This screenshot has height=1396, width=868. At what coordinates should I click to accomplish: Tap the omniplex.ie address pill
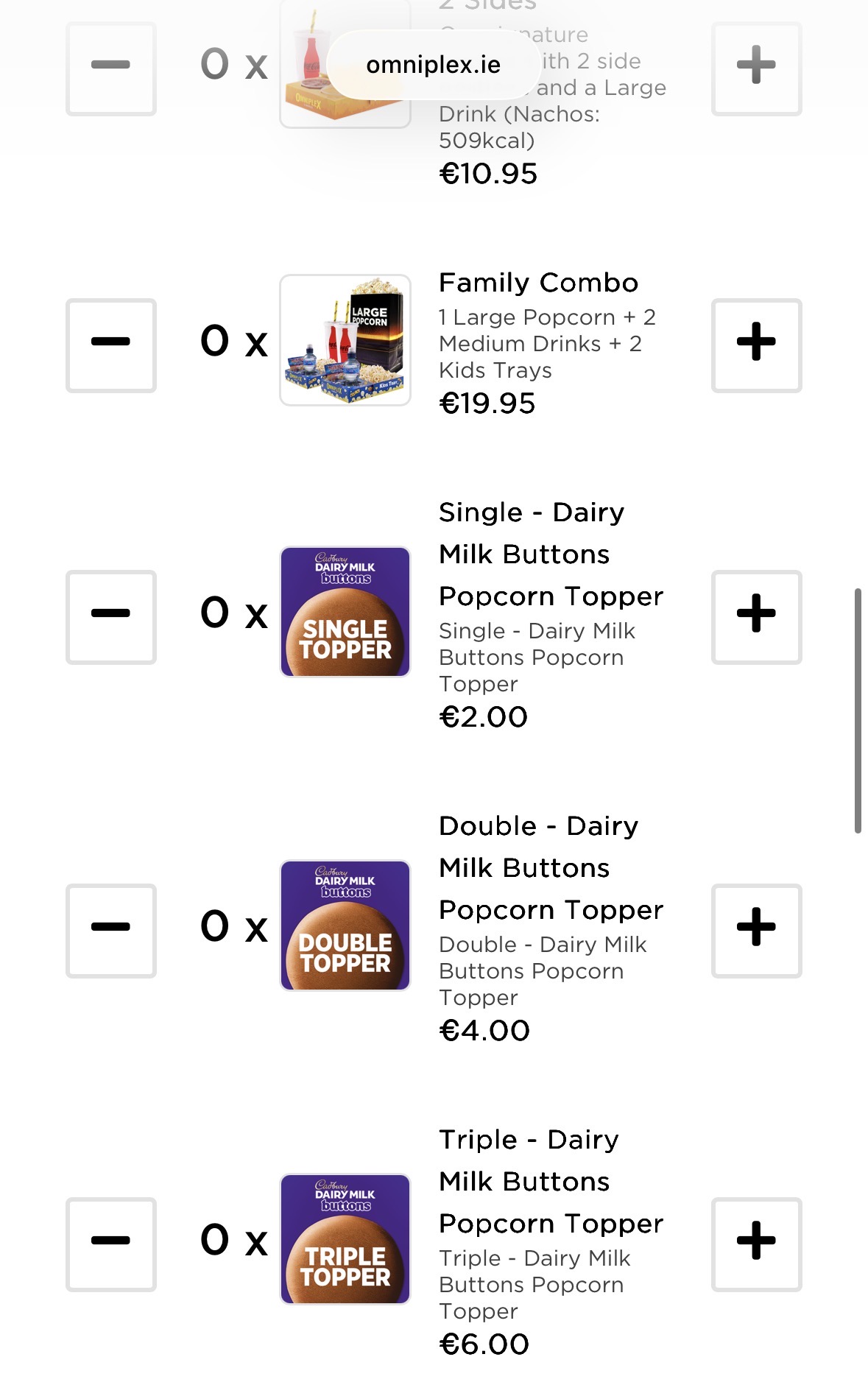433,65
